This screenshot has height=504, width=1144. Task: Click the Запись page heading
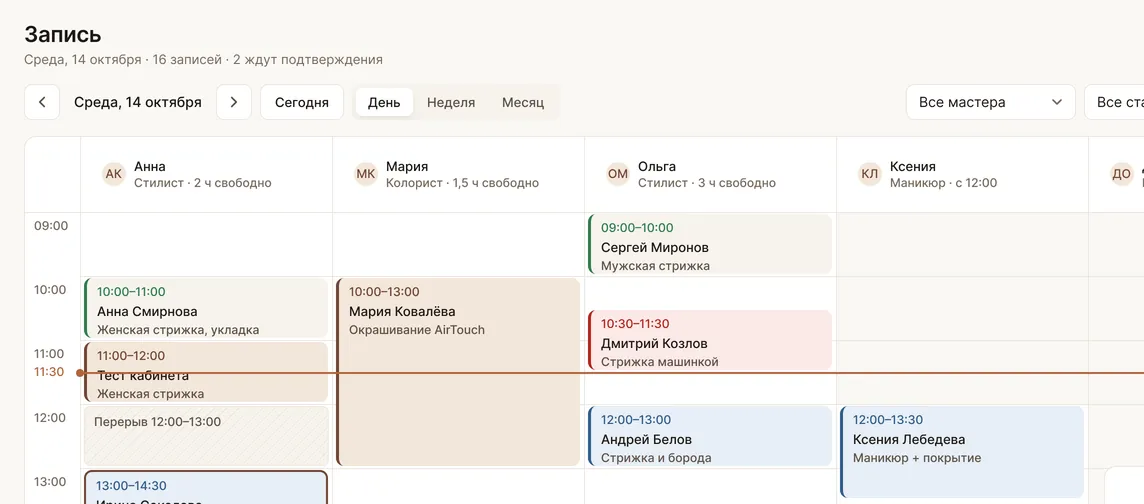(x=63, y=34)
